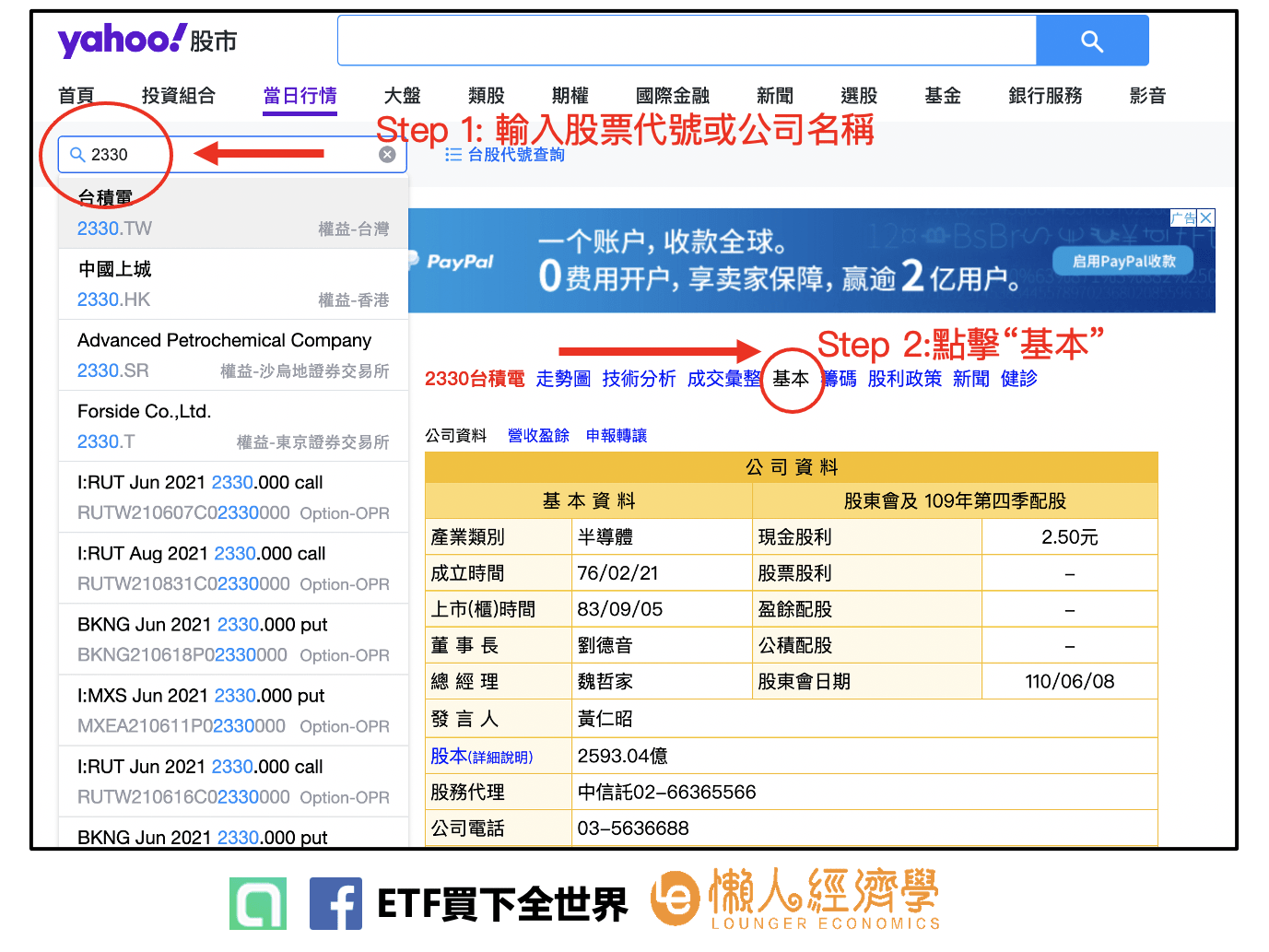Screen dimensions: 1269x952
Task: Select the RUTW210607C02330000 option suggestion
Action: (x=233, y=497)
